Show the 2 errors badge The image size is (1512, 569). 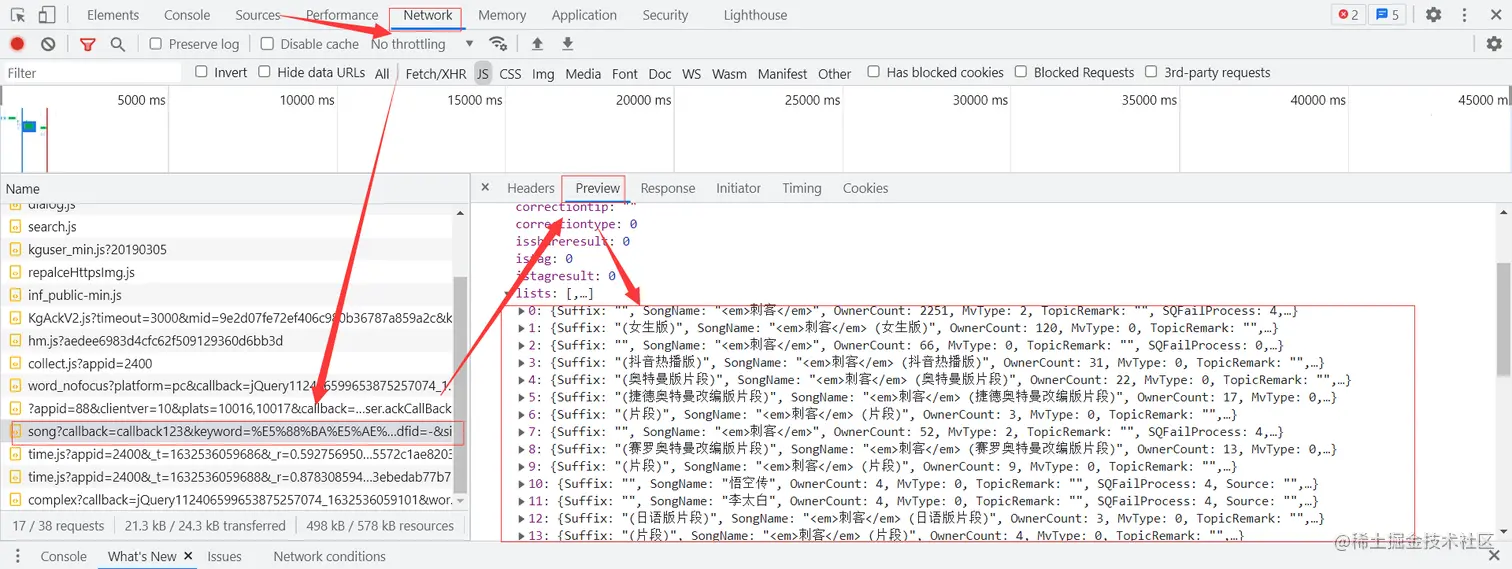pyautogui.click(x=1349, y=15)
